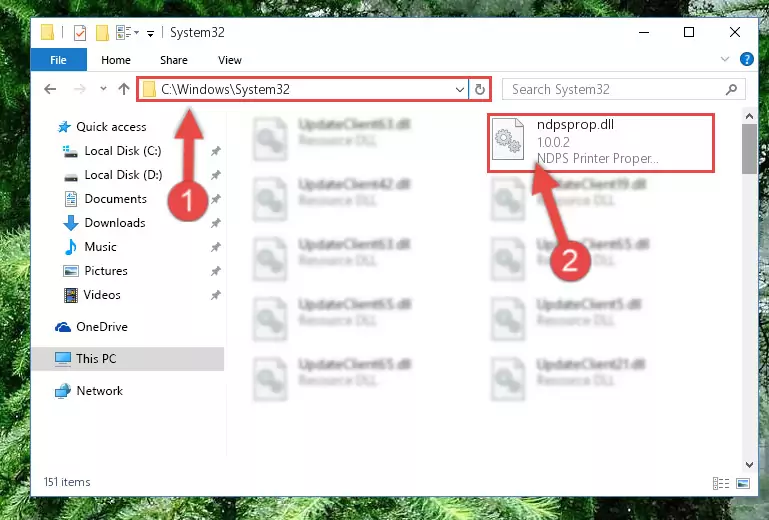Open the Help question mark icon
Image resolution: width=769 pixels, height=520 pixels.
pos(746,59)
